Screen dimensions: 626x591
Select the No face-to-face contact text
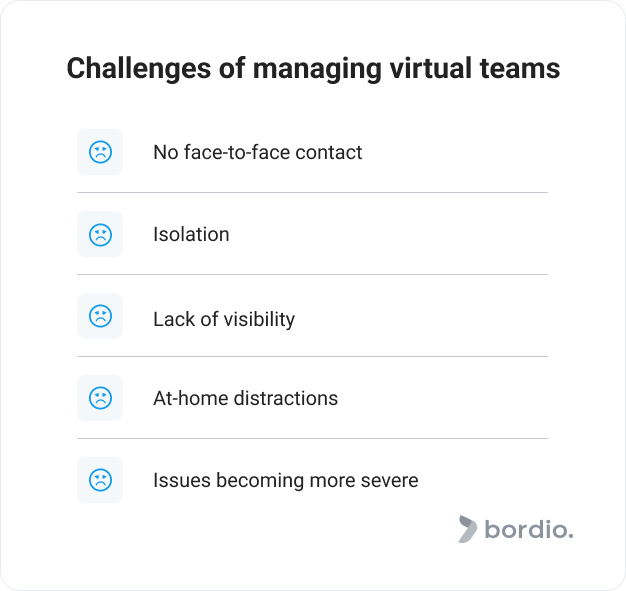click(258, 152)
